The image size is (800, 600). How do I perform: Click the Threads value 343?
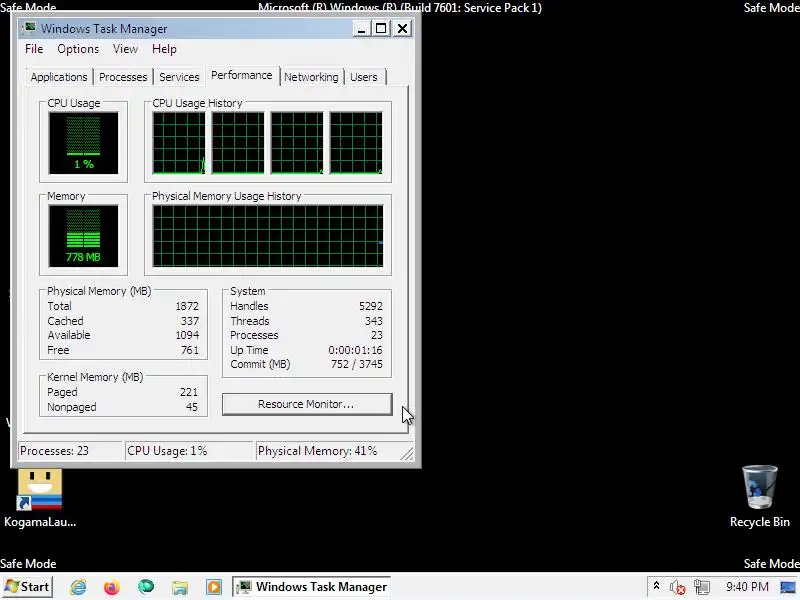click(x=373, y=321)
